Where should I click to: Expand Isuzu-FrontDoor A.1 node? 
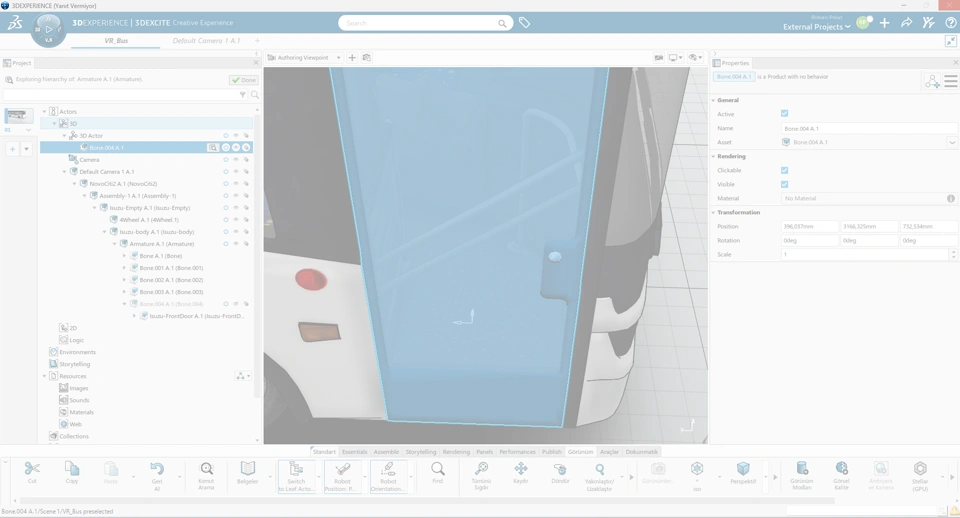pos(135,316)
